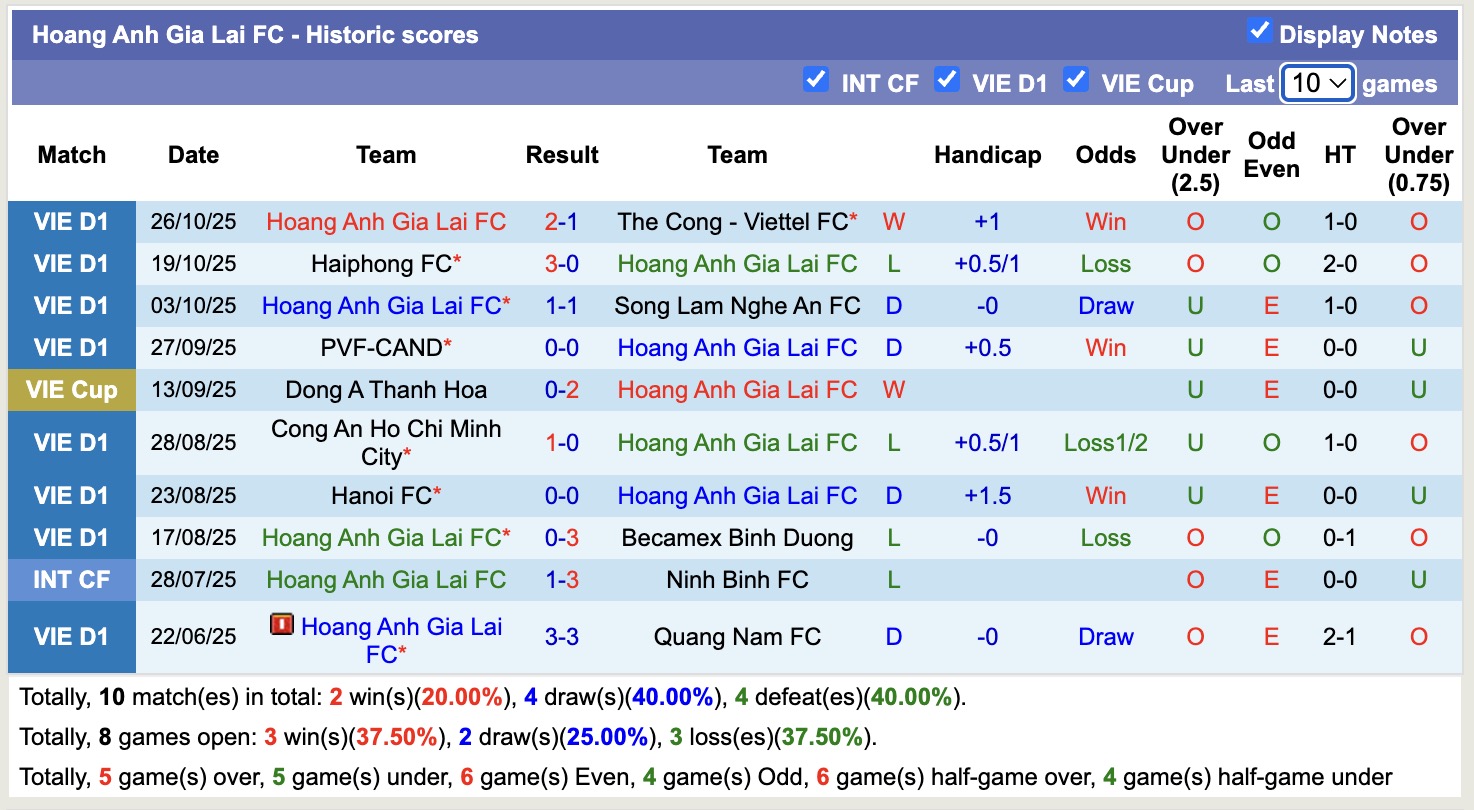Select the Ninh Binh FC team link
This screenshot has height=810, width=1474.
737,579
